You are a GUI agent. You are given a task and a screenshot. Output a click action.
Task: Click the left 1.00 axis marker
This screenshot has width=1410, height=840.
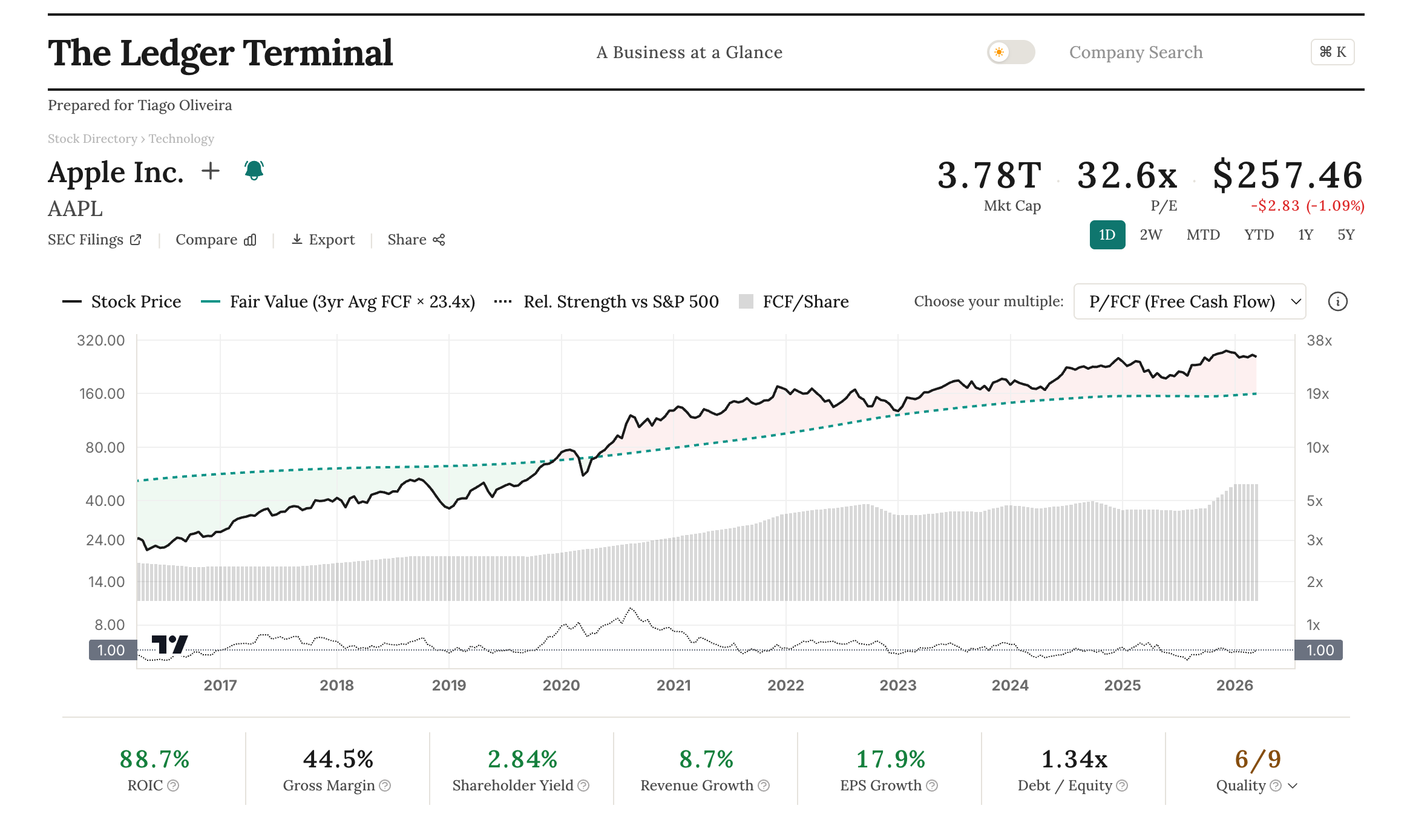[113, 650]
